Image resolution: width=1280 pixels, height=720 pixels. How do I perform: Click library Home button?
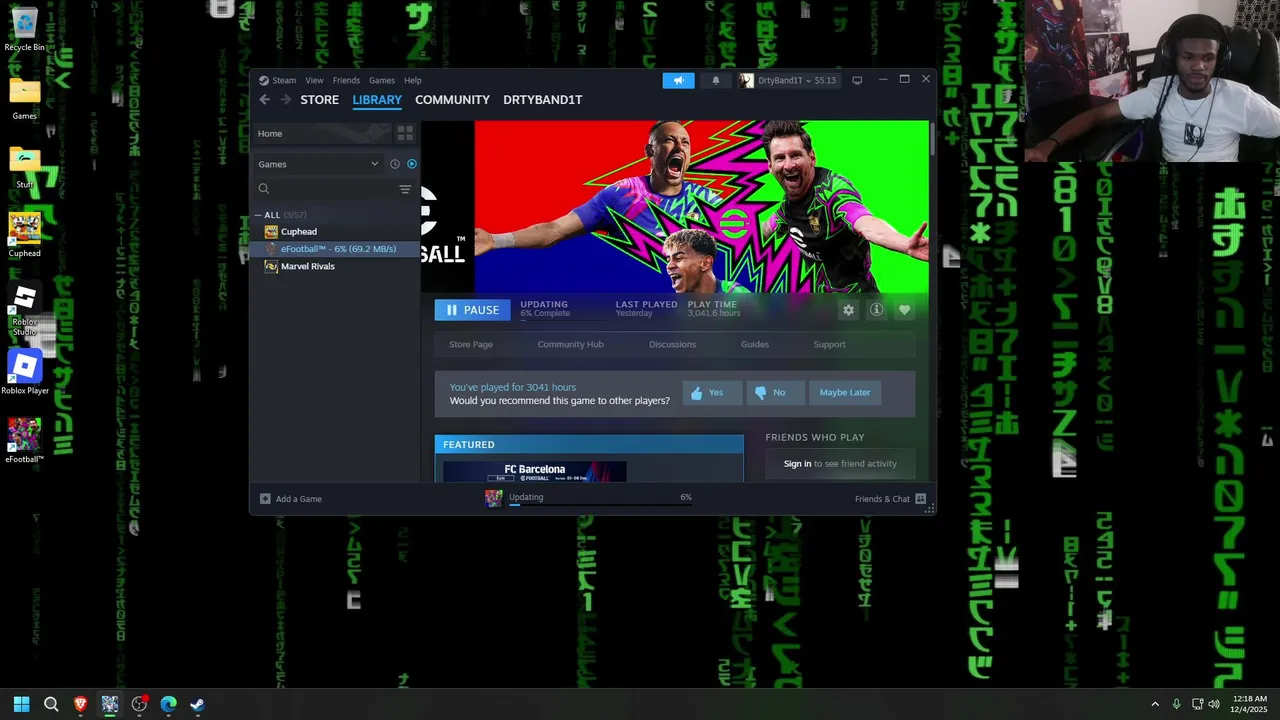click(322, 133)
